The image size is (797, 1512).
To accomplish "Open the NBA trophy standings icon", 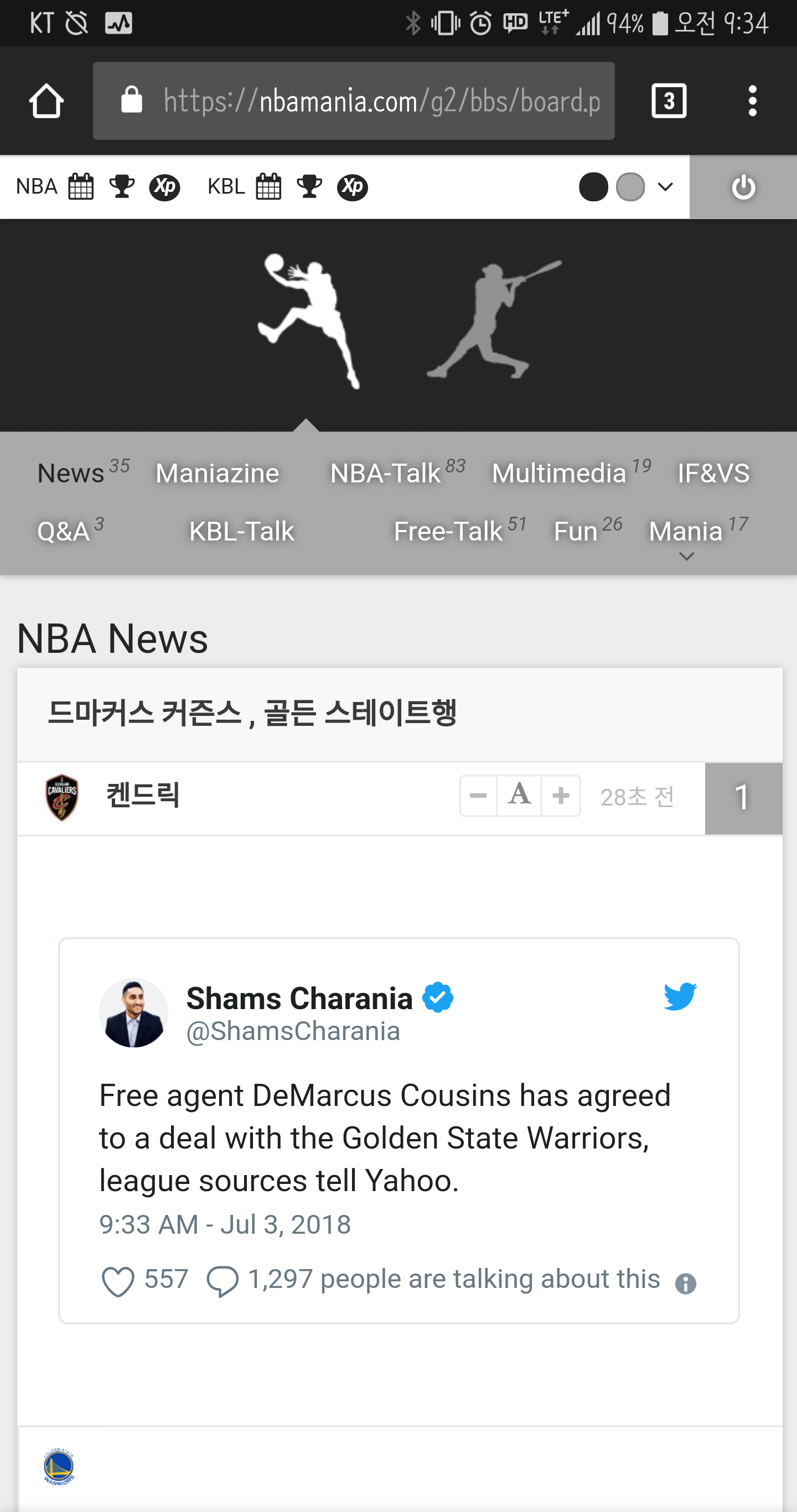I will (122, 187).
